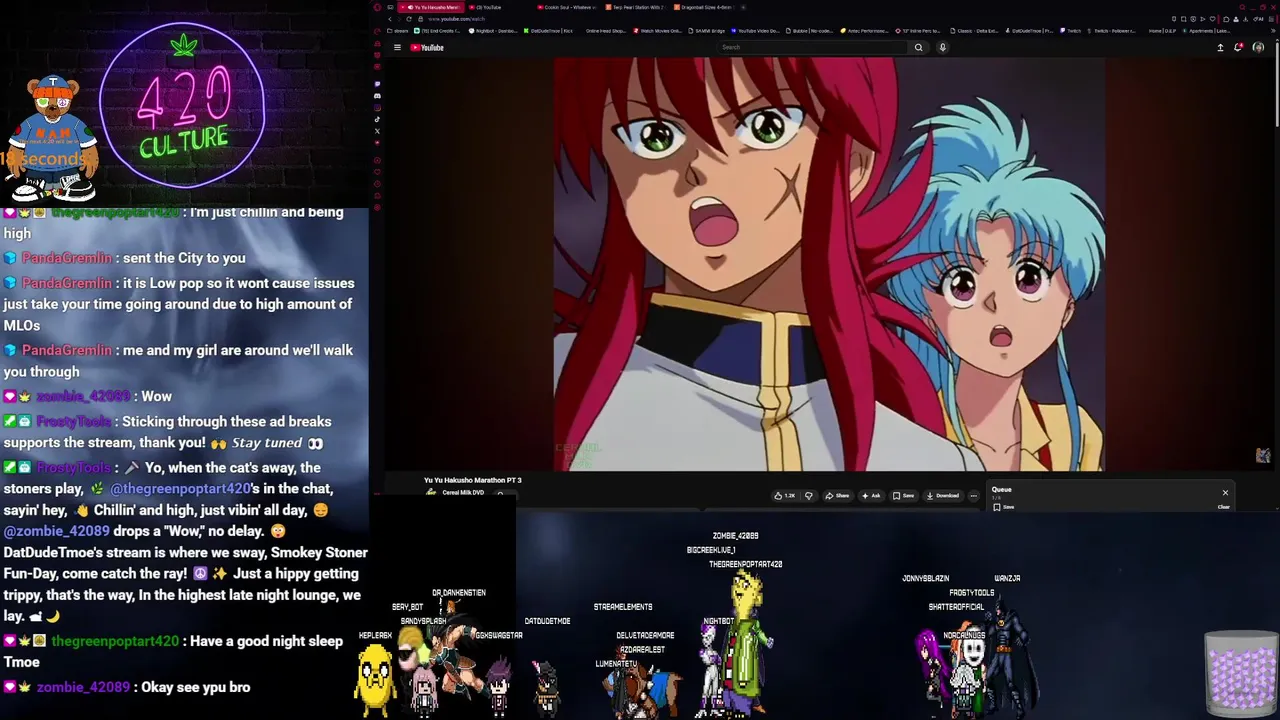This screenshot has width=1280, height=720.
Task: Open the YouTube Video Downloader bookmark
Action: tap(755, 31)
